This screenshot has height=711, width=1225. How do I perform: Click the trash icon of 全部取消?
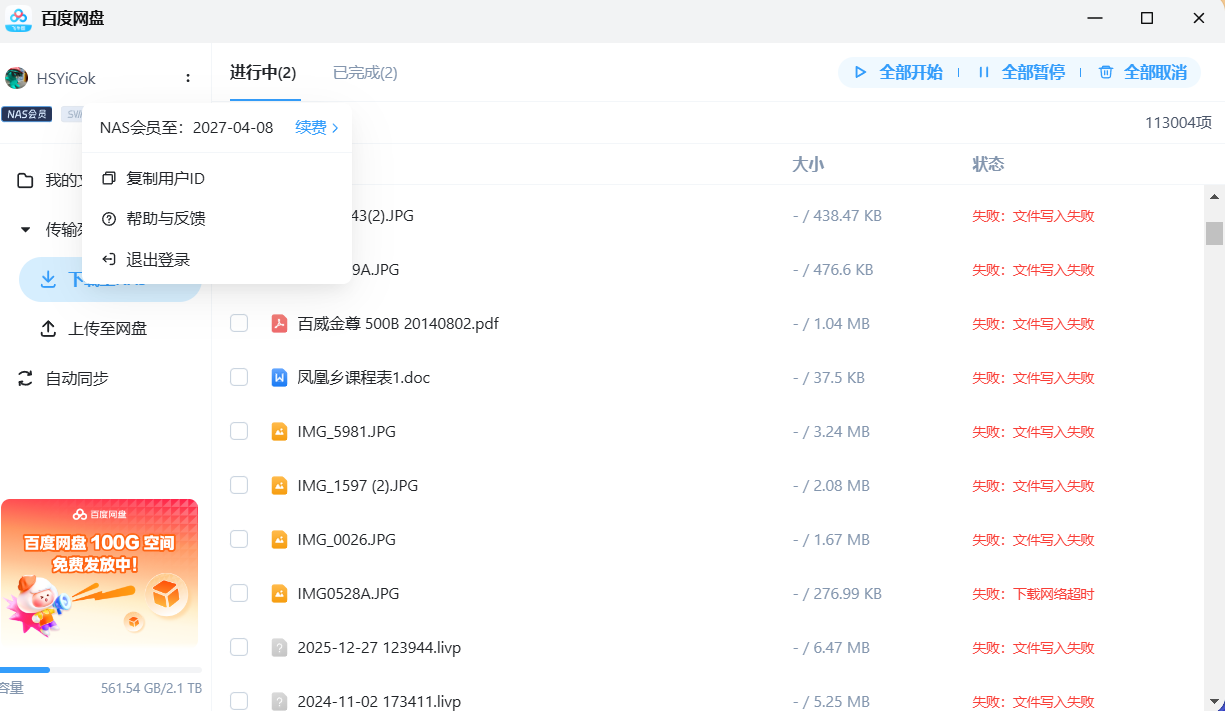1106,72
